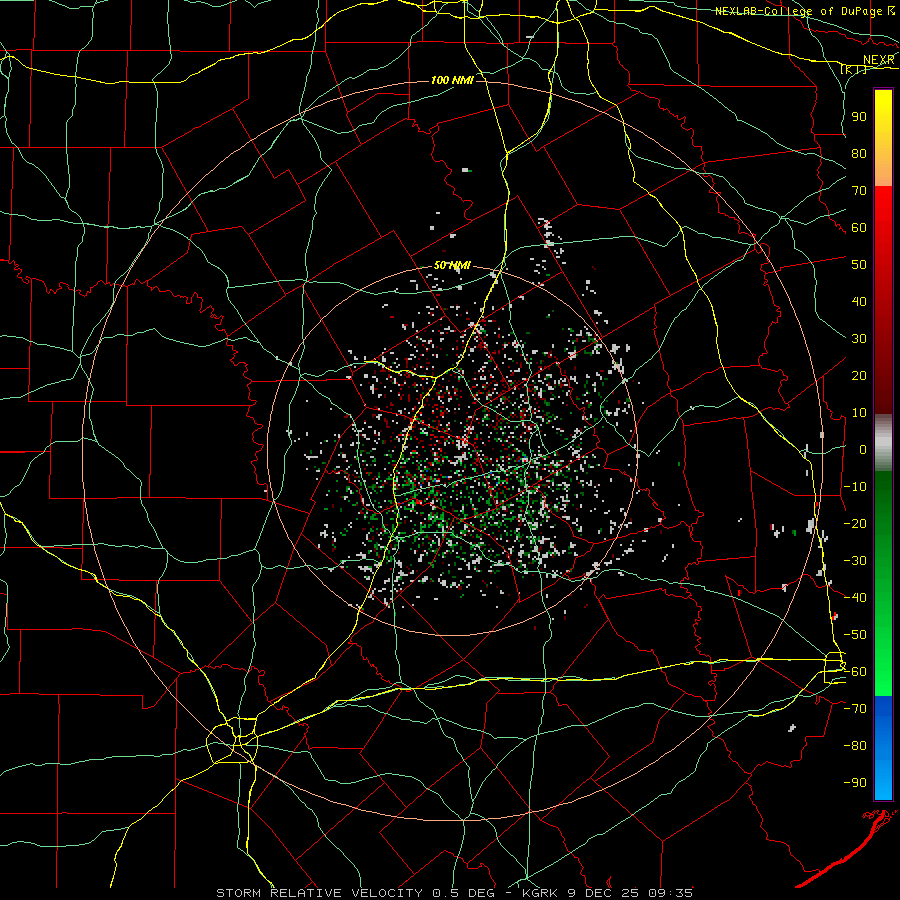Image resolution: width=900 pixels, height=900 pixels.
Task: Click the 100 NMI range ring label
Action: click(452, 80)
